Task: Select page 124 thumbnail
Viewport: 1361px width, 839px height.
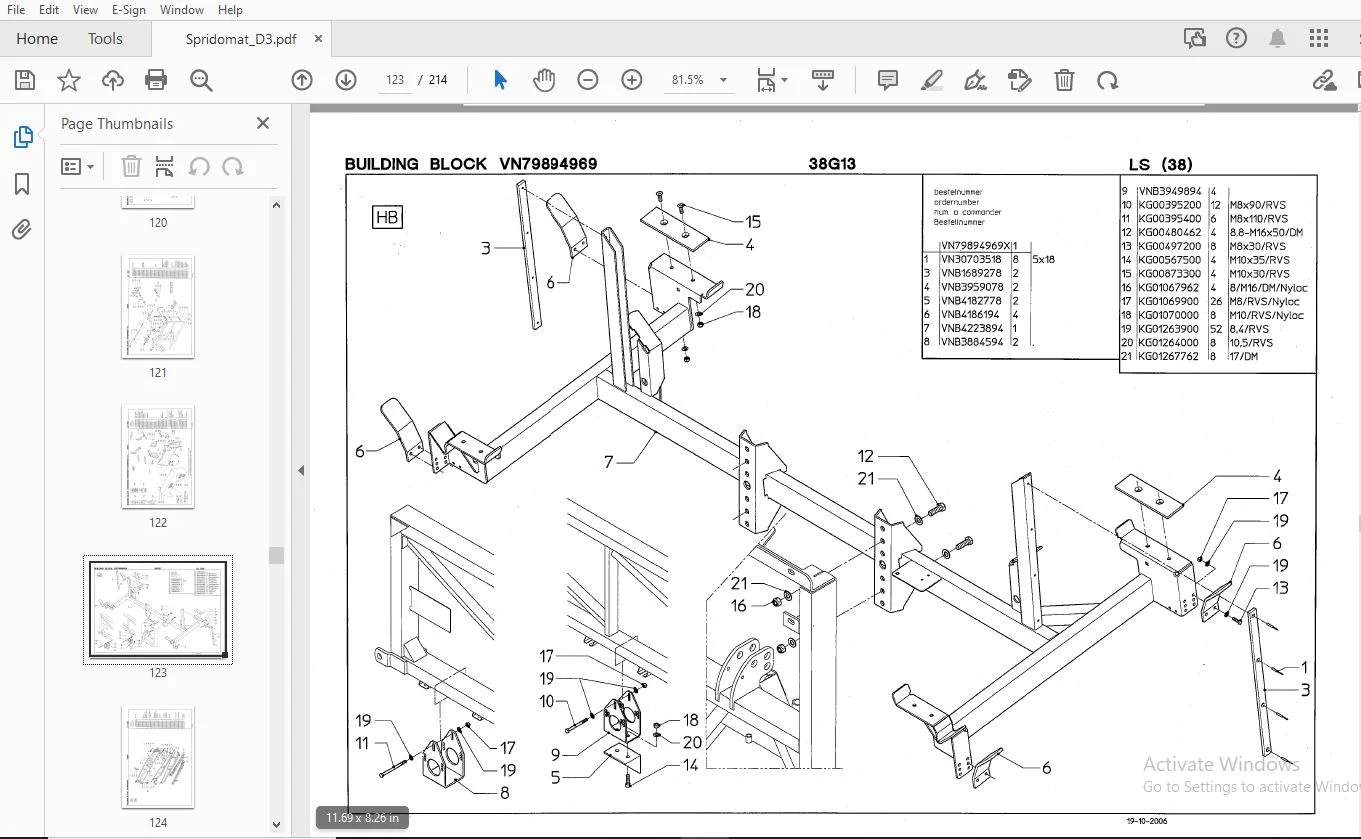Action: point(158,757)
